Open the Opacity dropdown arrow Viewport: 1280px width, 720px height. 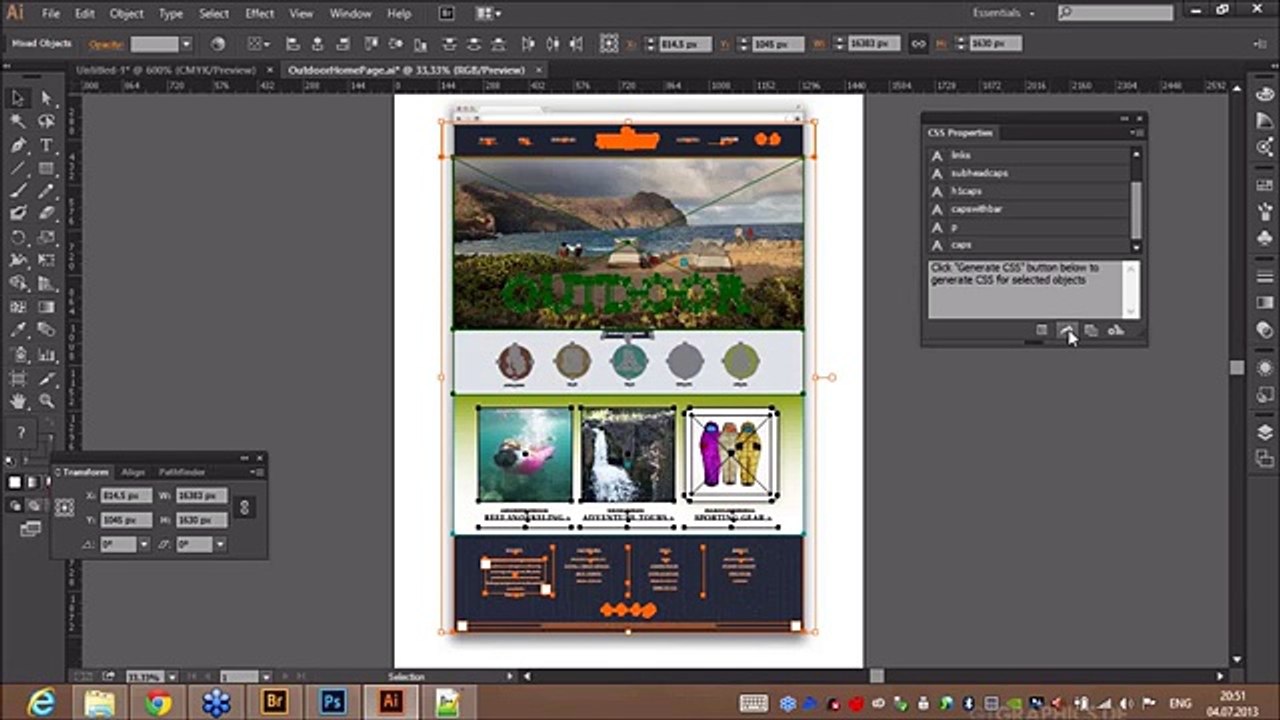186,44
